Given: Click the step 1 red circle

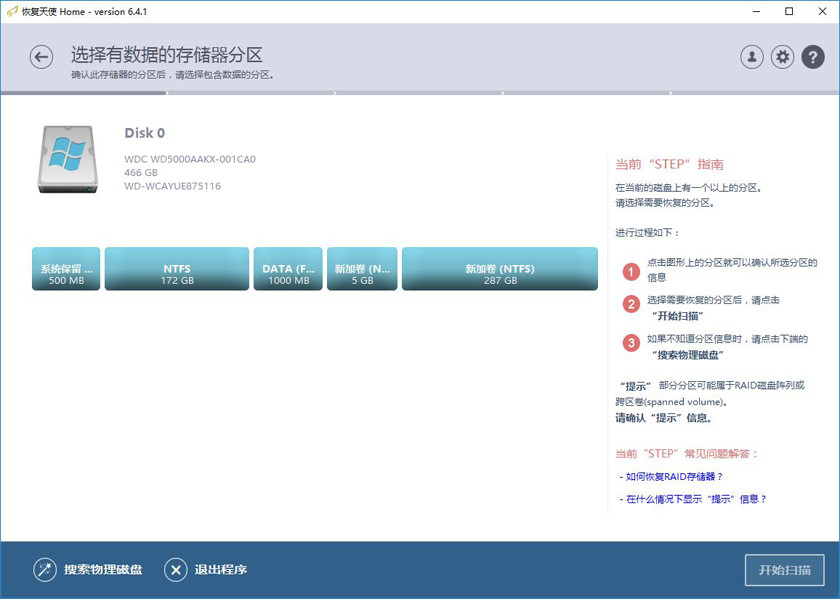Looking at the screenshot, I should point(631,272).
